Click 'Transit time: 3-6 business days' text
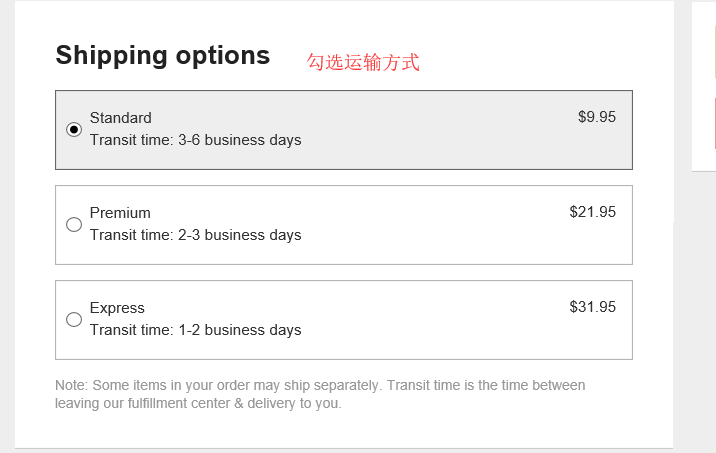The width and height of the screenshot is (716, 453). (195, 140)
